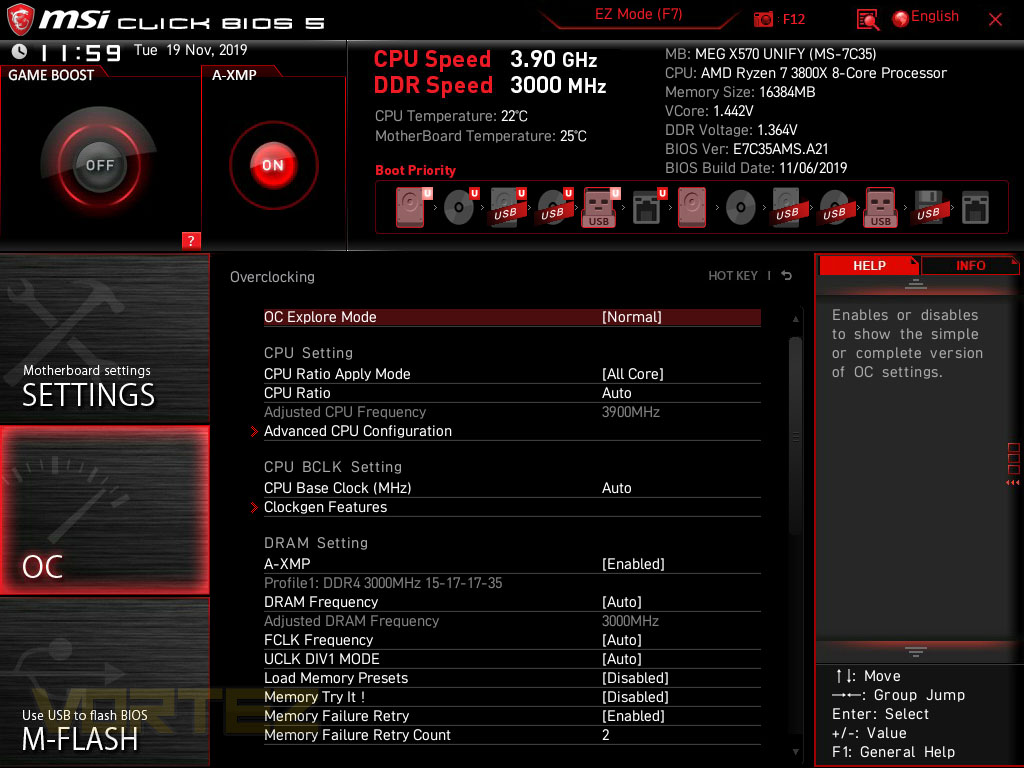The width and height of the screenshot is (1024, 768).
Task: Select the legacy network boot icon
Action: (975, 208)
